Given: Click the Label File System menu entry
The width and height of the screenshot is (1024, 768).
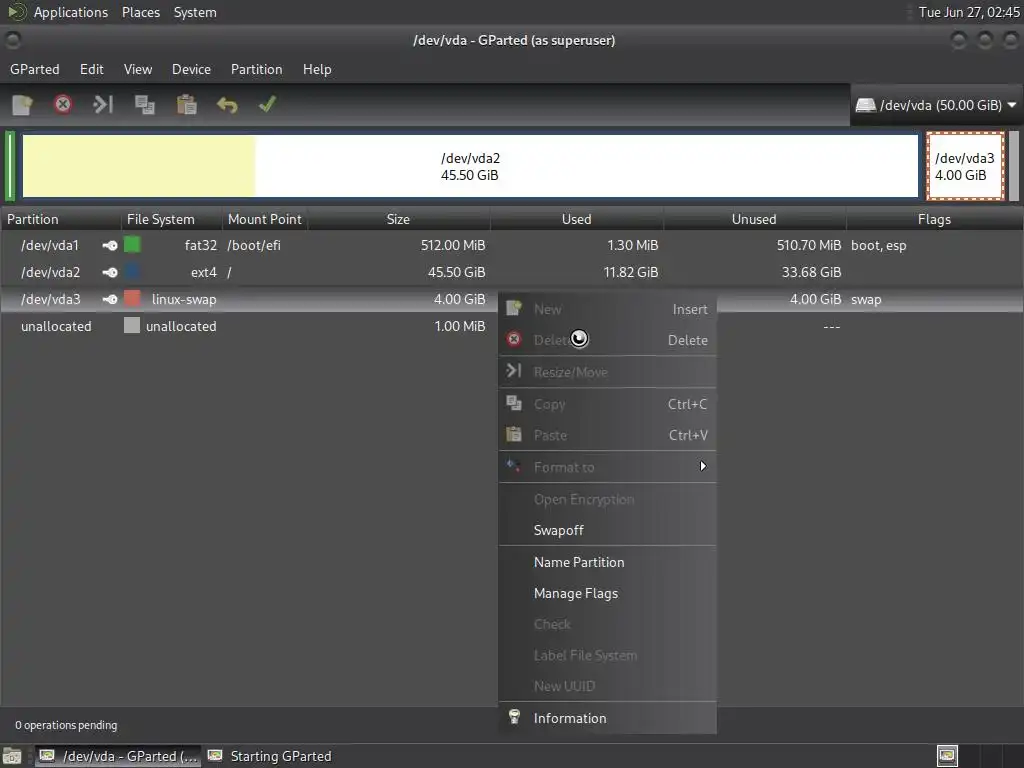Looking at the screenshot, I should [x=607, y=655].
